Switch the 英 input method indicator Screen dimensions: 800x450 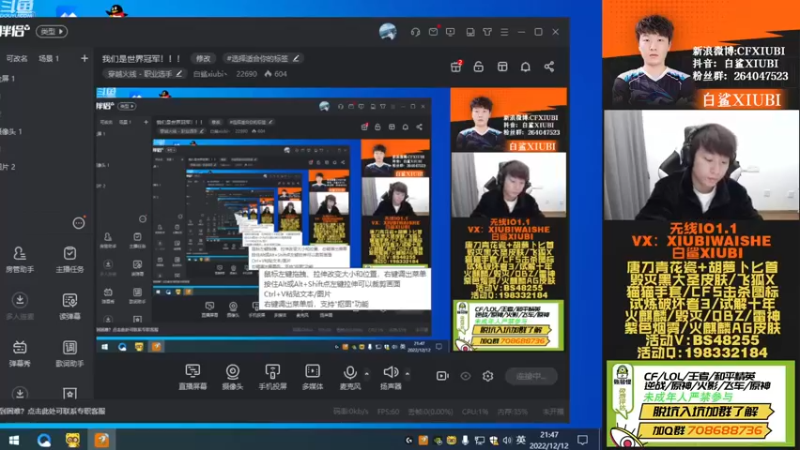tap(520, 440)
